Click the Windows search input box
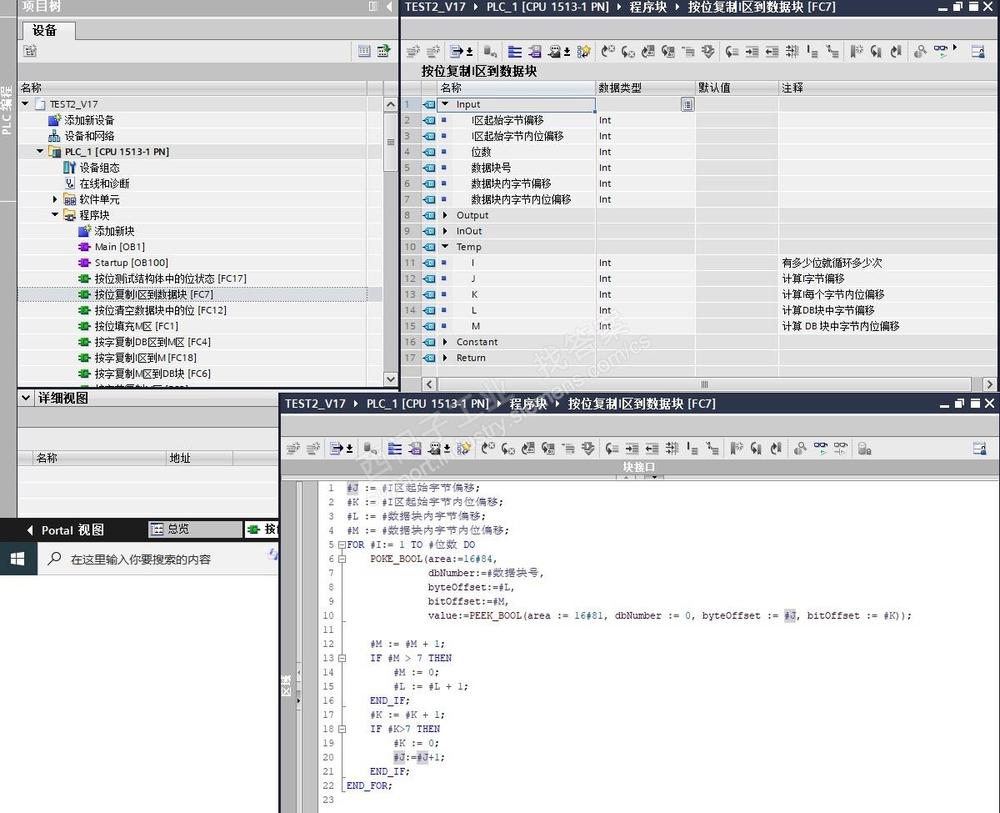Viewport: 1000px width, 813px height. pos(140,560)
